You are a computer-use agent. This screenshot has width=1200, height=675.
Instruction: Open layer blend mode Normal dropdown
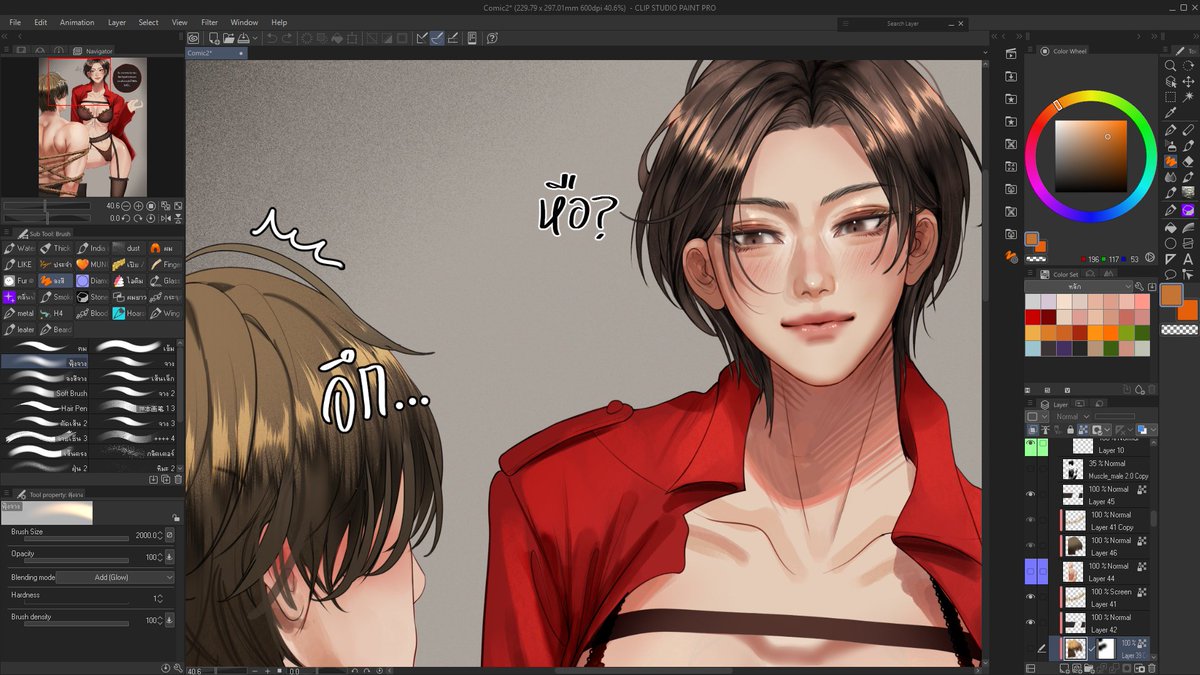coord(1073,416)
